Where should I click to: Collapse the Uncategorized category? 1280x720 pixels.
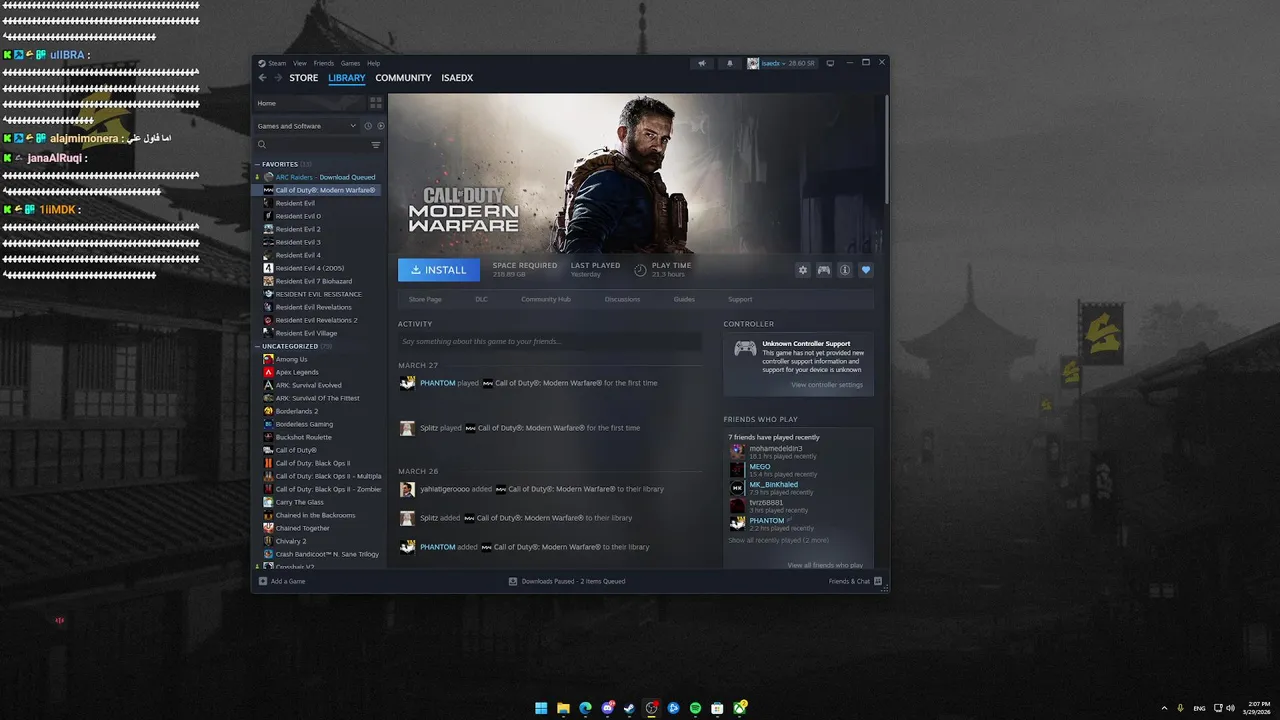click(x=257, y=346)
